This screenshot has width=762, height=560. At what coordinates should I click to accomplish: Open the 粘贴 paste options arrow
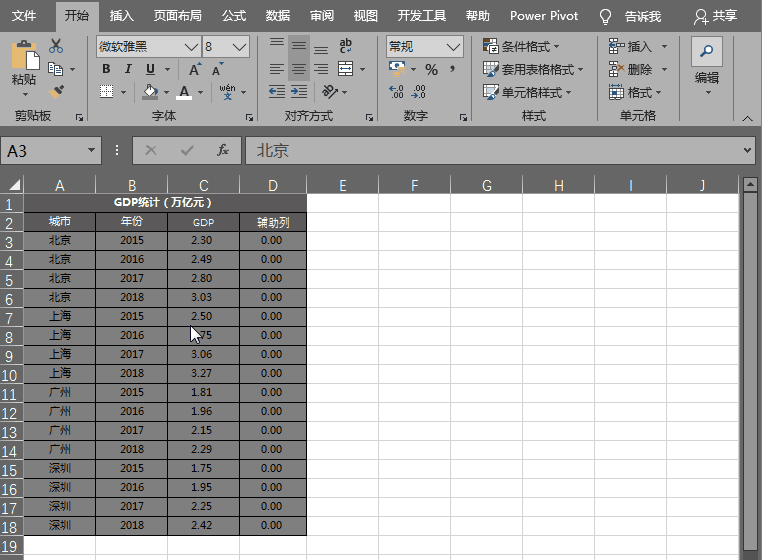(25, 94)
